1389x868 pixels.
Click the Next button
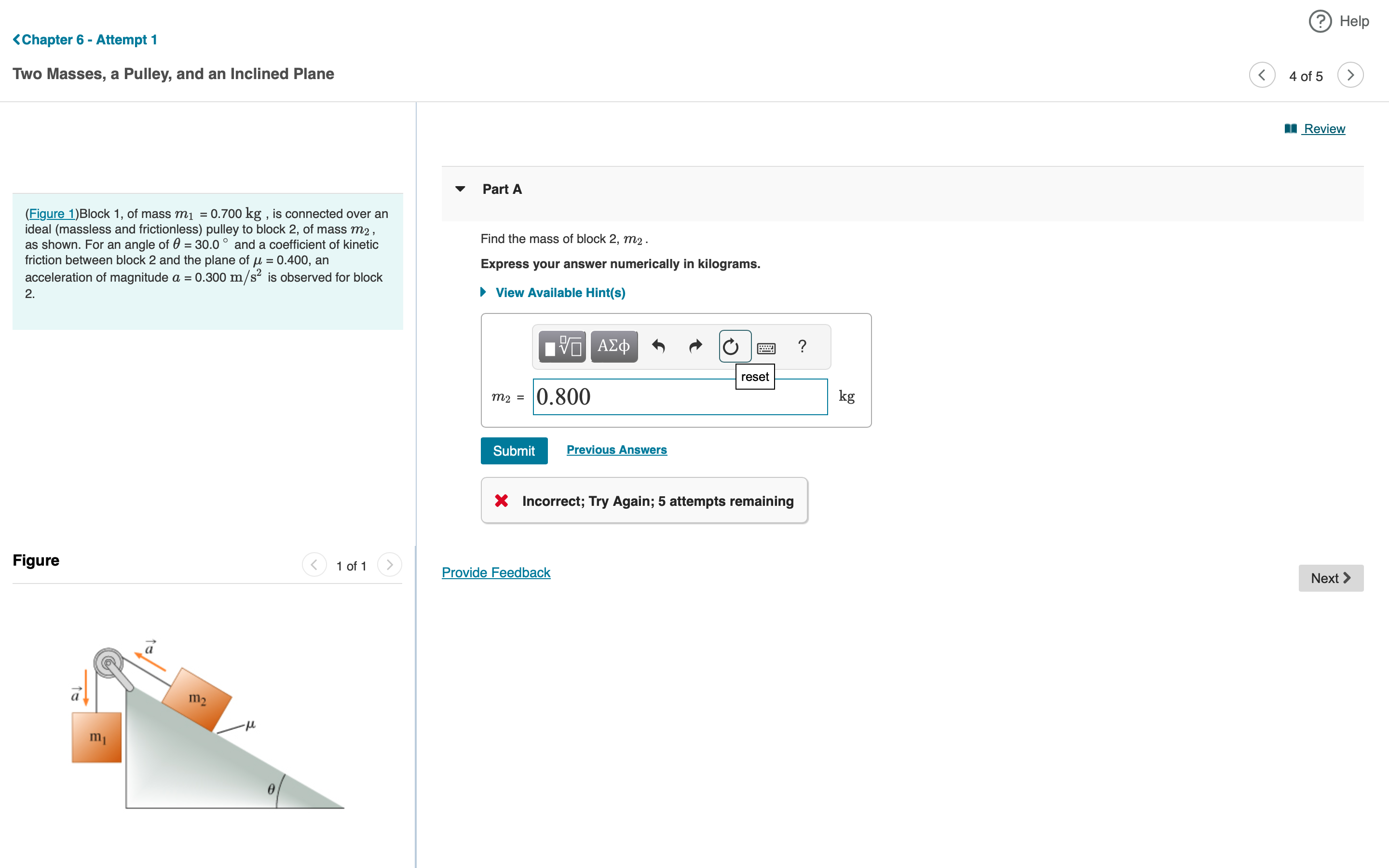click(x=1331, y=578)
